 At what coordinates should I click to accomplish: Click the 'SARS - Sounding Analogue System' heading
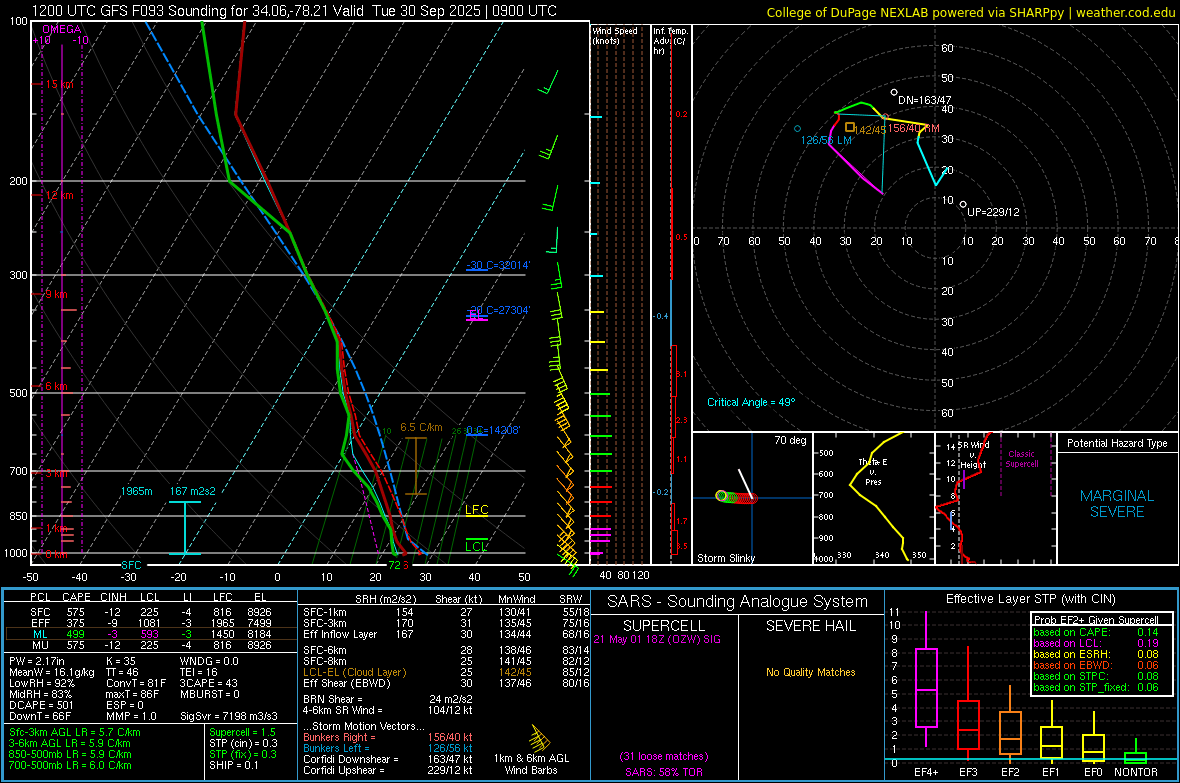pos(737,602)
